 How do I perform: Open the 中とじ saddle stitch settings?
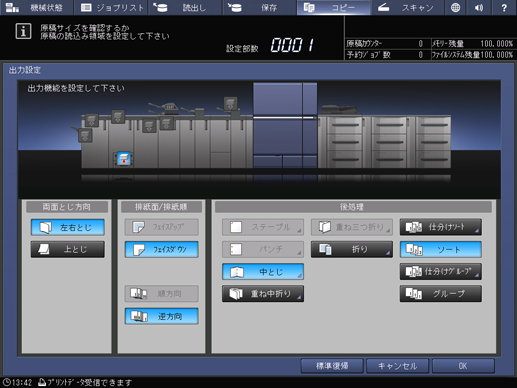(x=263, y=272)
